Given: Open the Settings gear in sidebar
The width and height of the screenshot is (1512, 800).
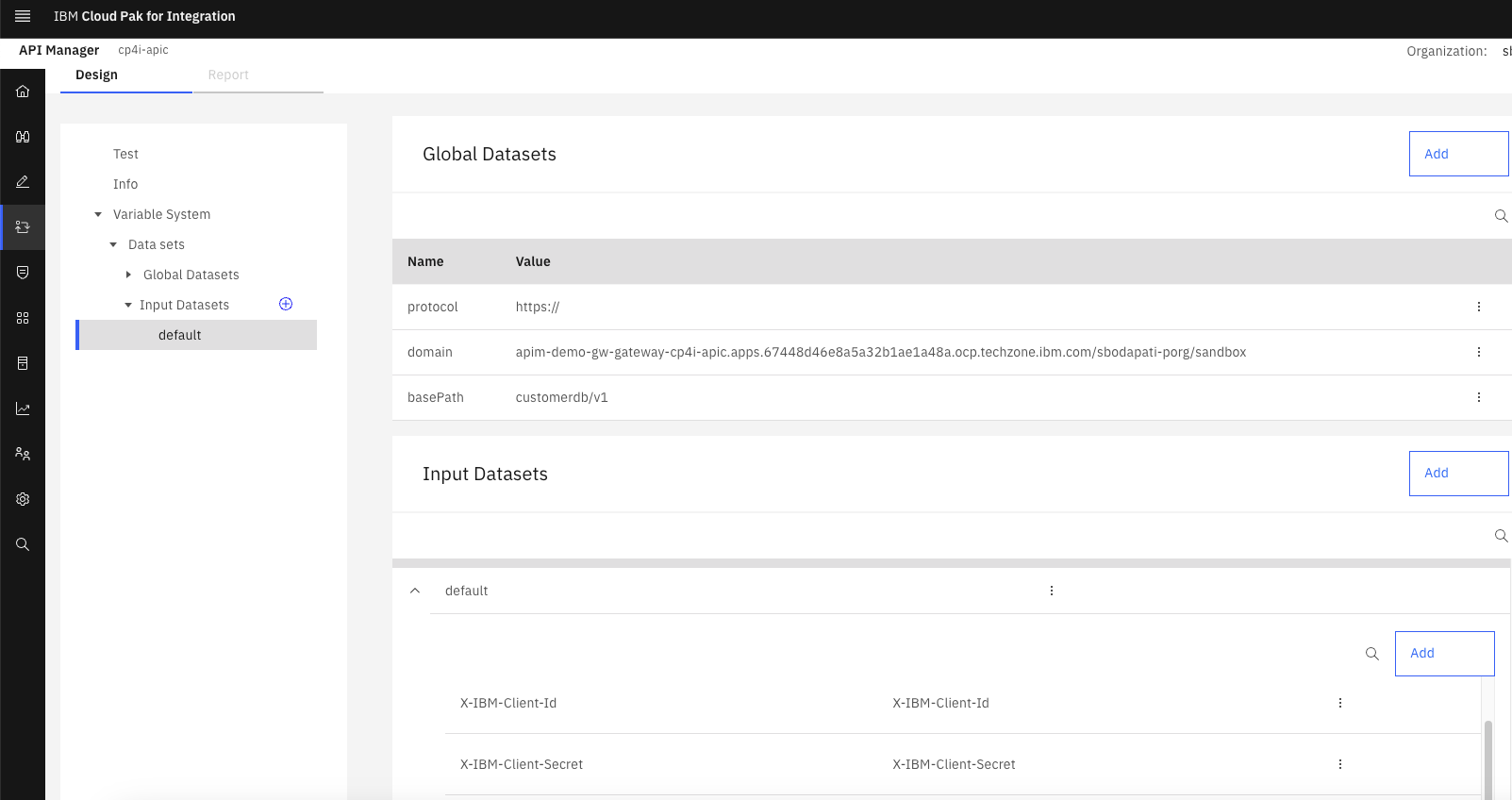Looking at the screenshot, I should click(x=23, y=499).
